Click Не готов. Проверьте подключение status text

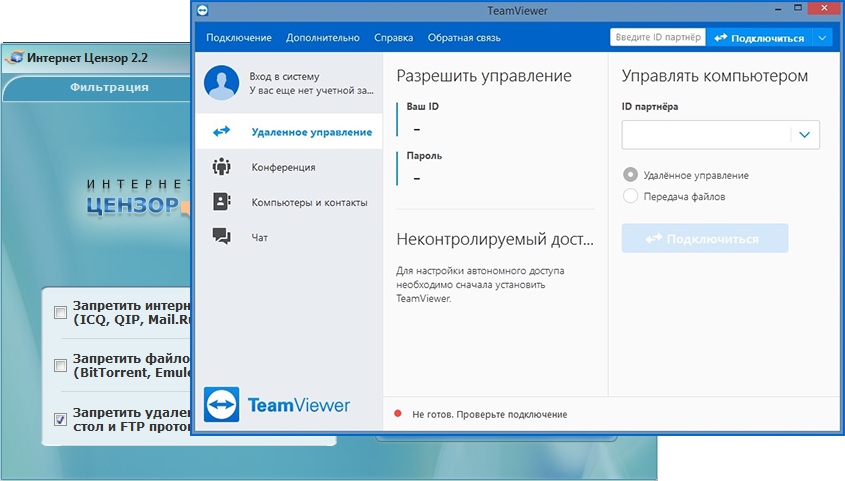[x=489, y=414]
